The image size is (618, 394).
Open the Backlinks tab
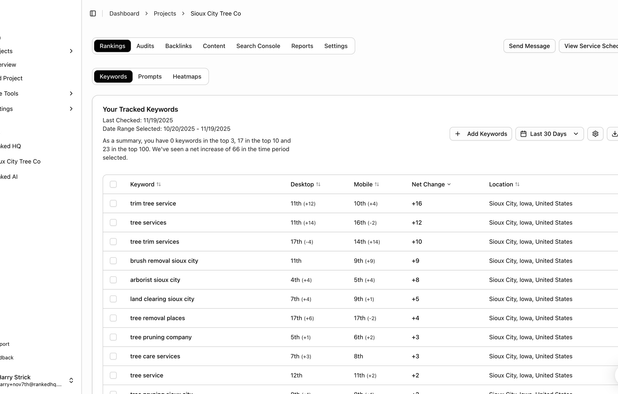(178, 46)
